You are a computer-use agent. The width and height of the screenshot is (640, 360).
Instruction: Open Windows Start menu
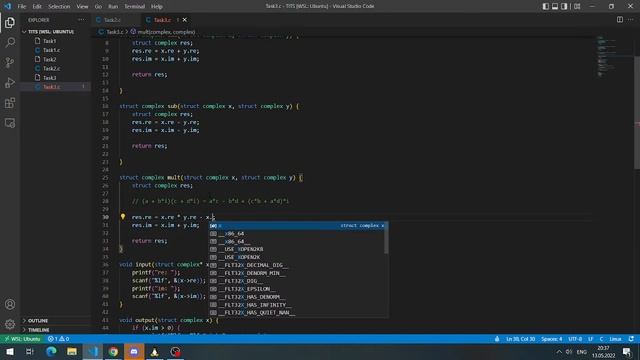click(x=10, y=351)
